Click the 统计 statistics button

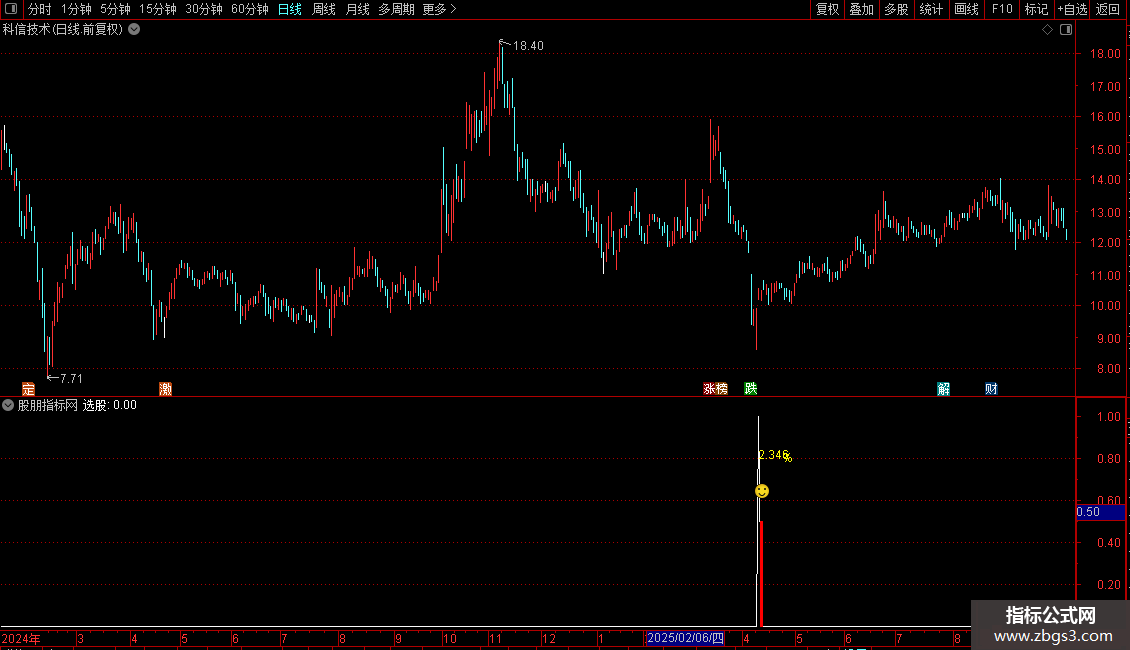pos(931,9)
